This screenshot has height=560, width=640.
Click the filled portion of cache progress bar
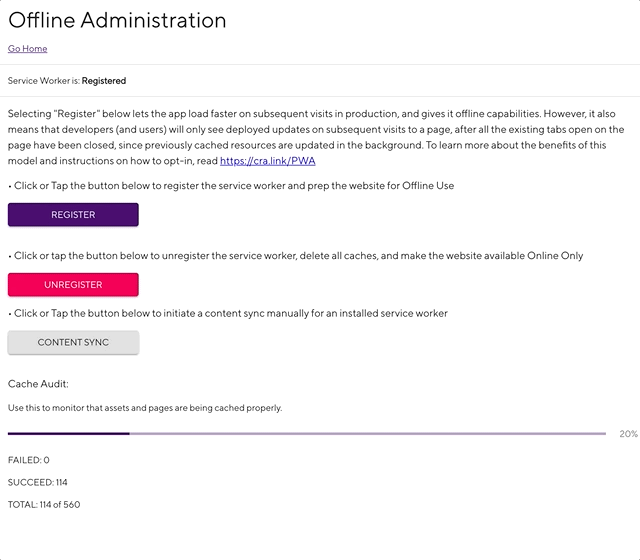click(68, 433)
